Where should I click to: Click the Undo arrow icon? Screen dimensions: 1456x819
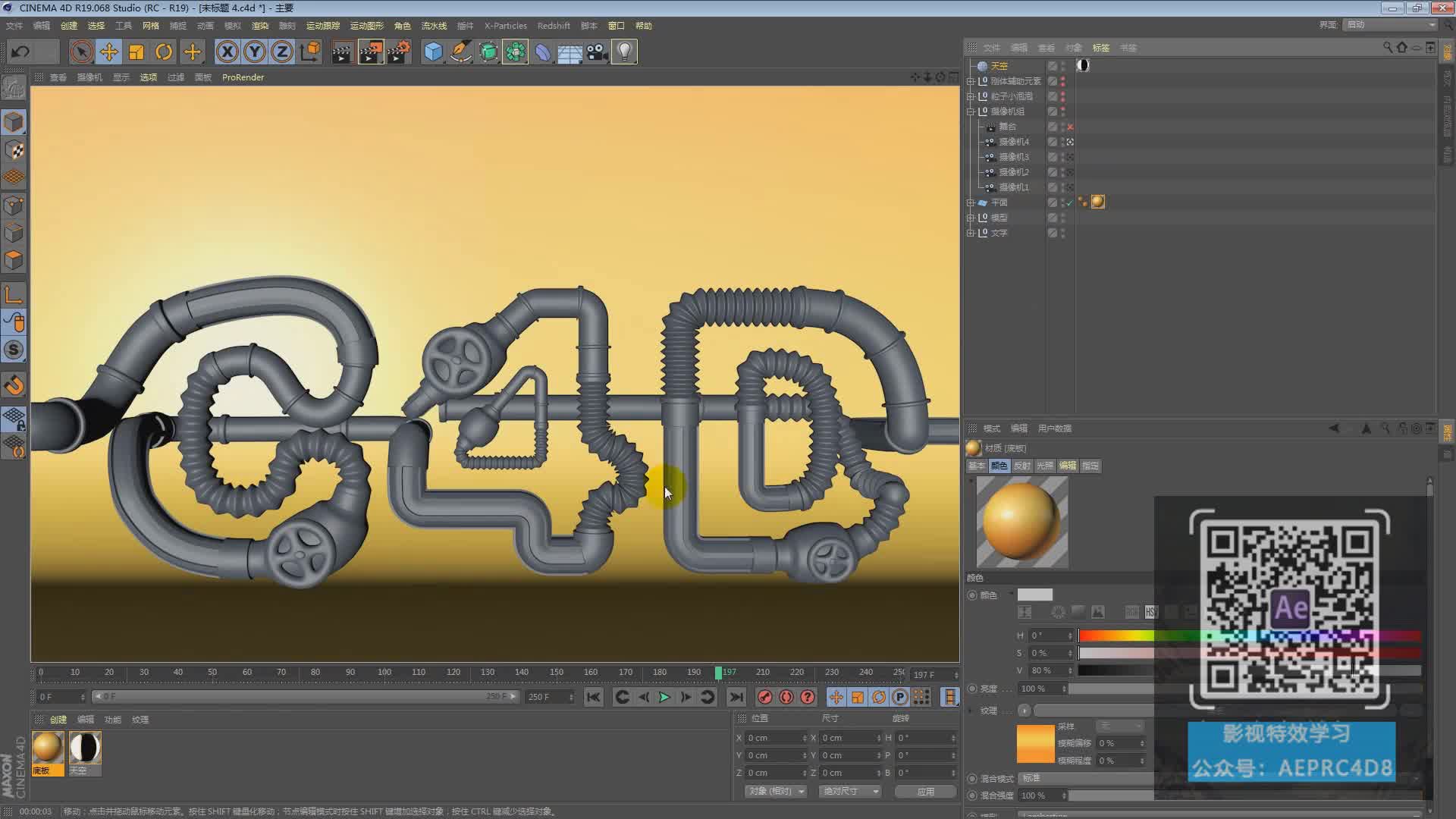[20, 51]
